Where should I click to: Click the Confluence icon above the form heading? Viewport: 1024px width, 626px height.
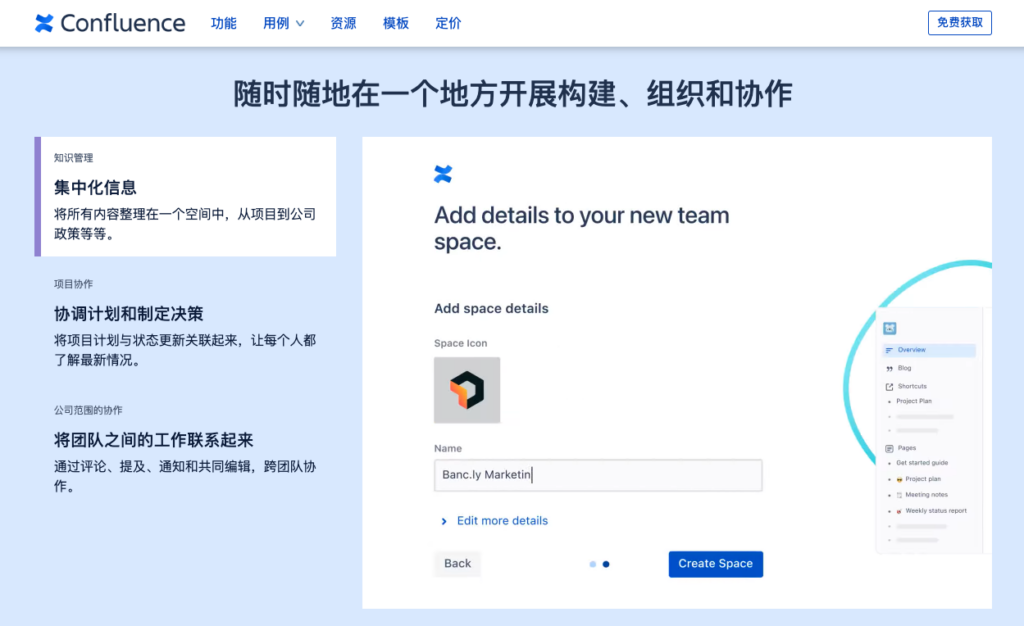(443, 174)
